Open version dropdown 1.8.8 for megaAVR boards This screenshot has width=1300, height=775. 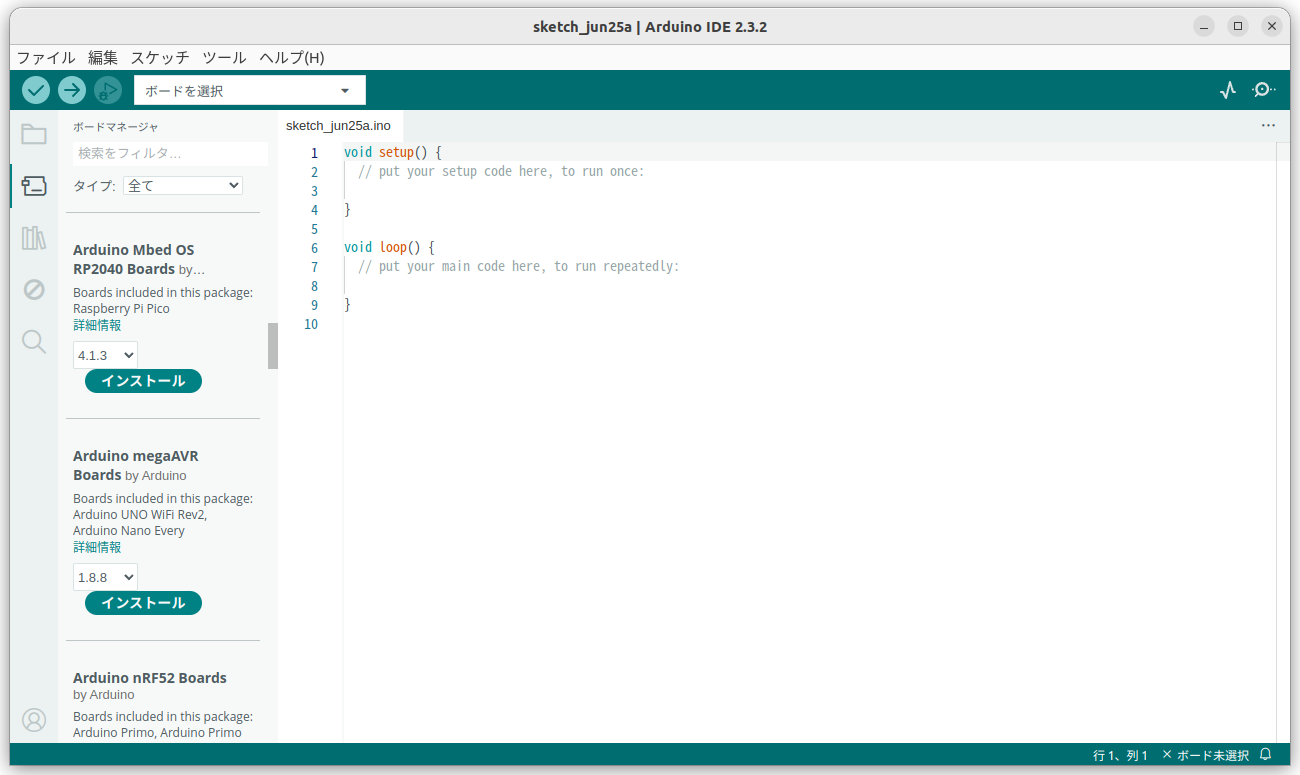tap(105, 577)
